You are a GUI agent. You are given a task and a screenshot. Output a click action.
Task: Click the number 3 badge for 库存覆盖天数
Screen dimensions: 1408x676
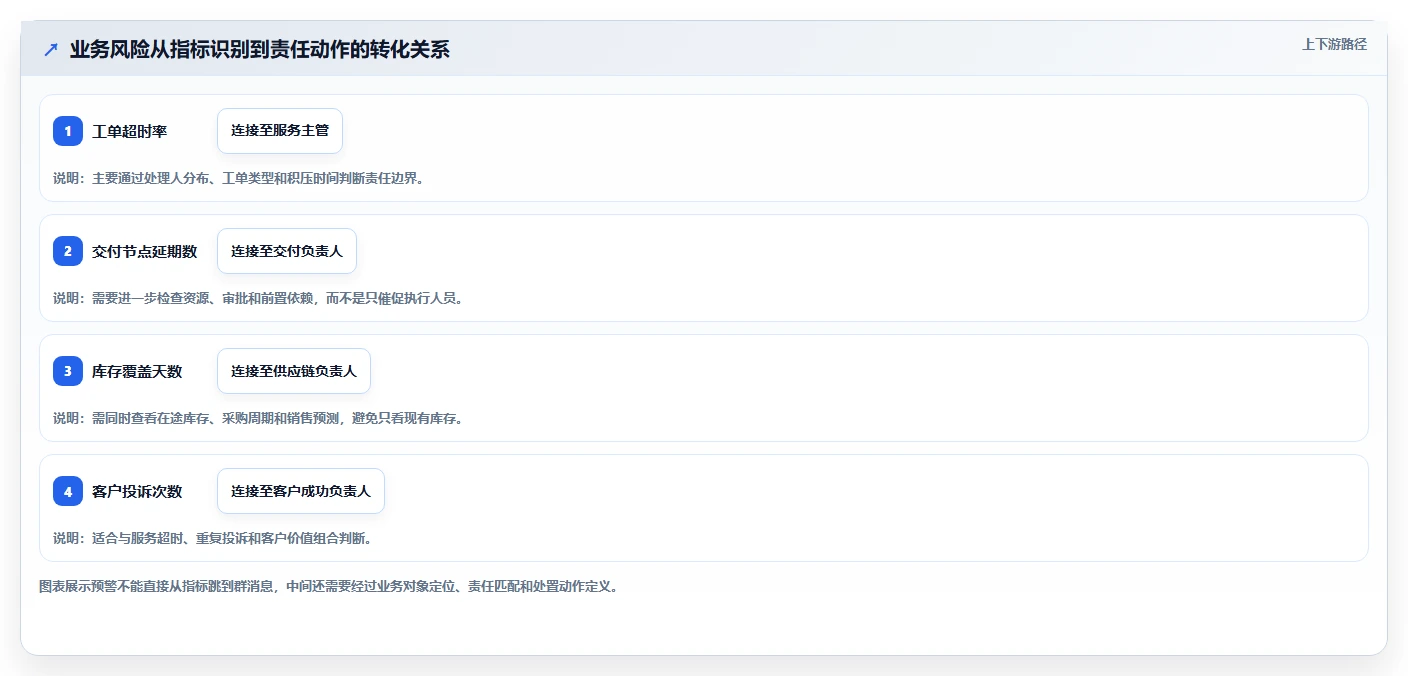(68, 371)
